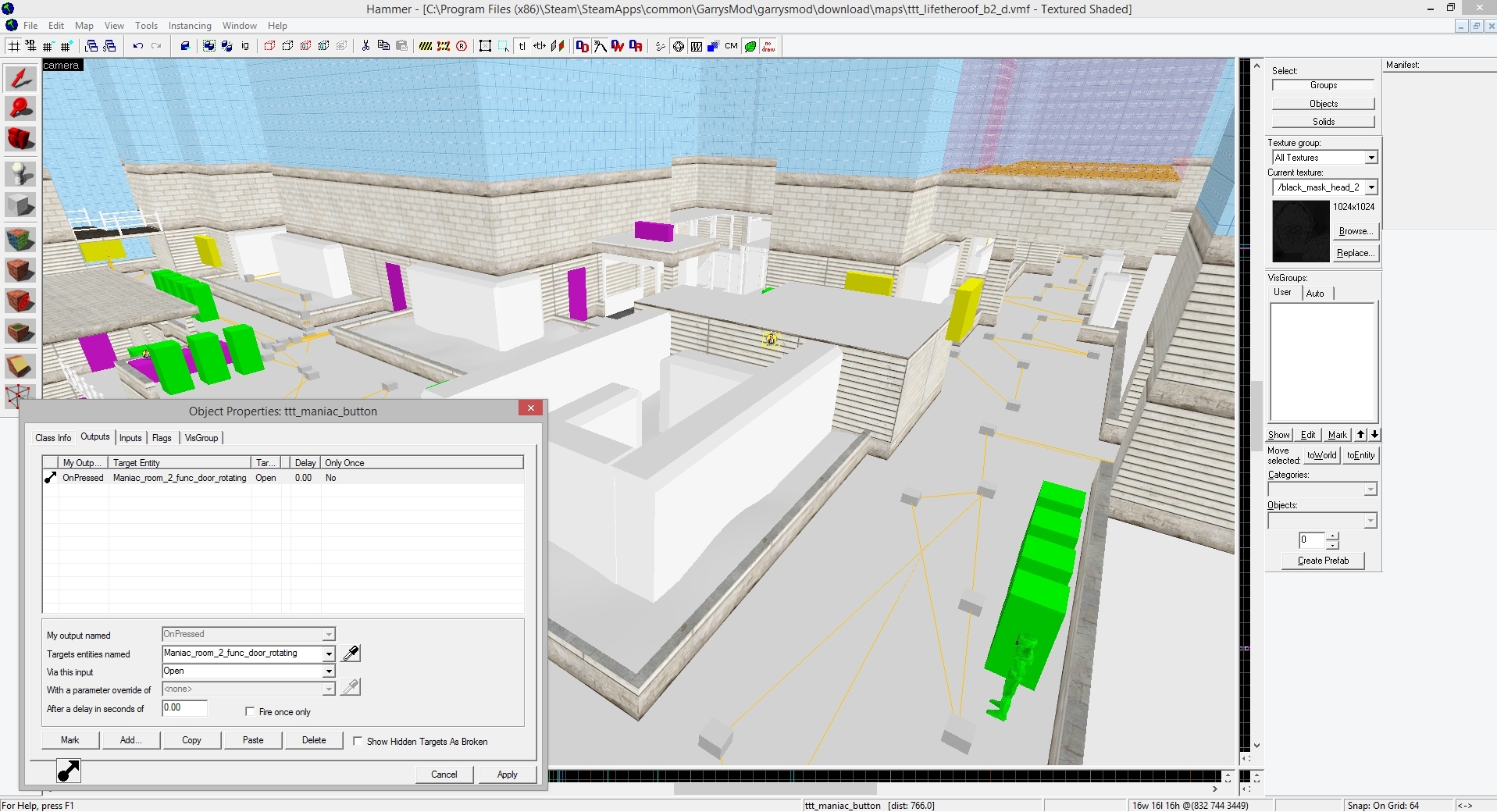Click Add... button in Outputs

(x=130, y=740)
